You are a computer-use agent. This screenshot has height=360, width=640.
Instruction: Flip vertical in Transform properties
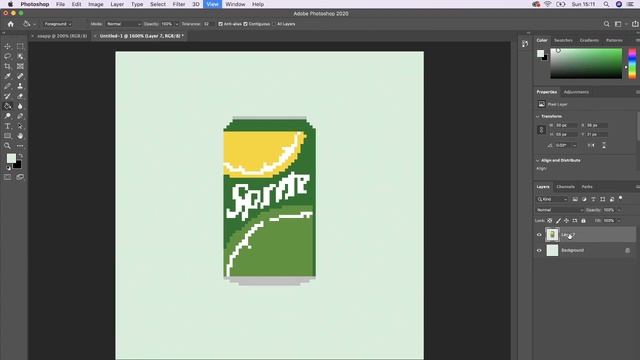pos(604,145)
